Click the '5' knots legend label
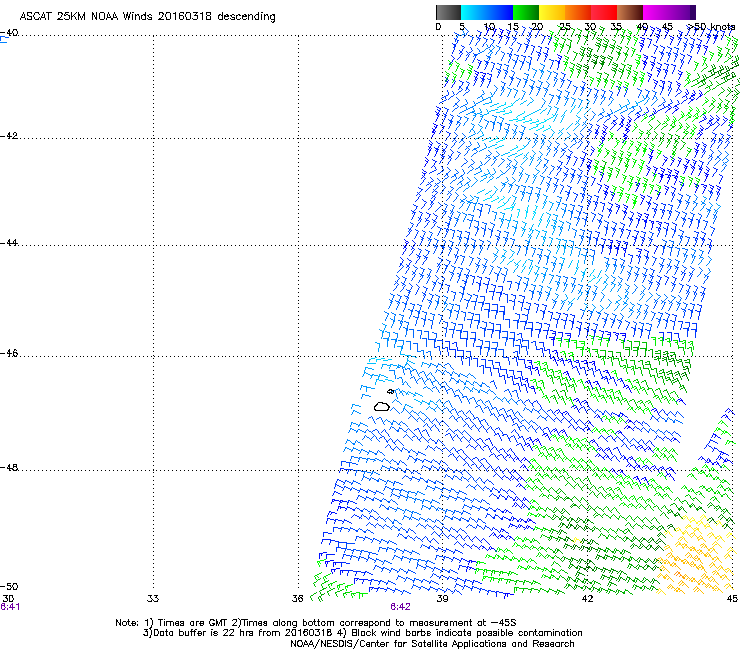This screenshot has height=650, width=740. tap(462, 27)
